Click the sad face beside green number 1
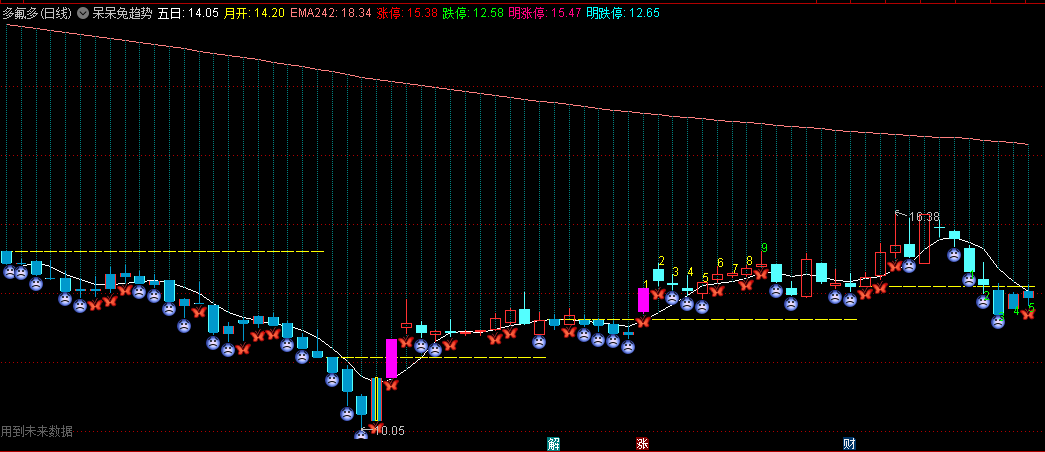Screen dimensions: 1045x452 [x=968, y=280]
